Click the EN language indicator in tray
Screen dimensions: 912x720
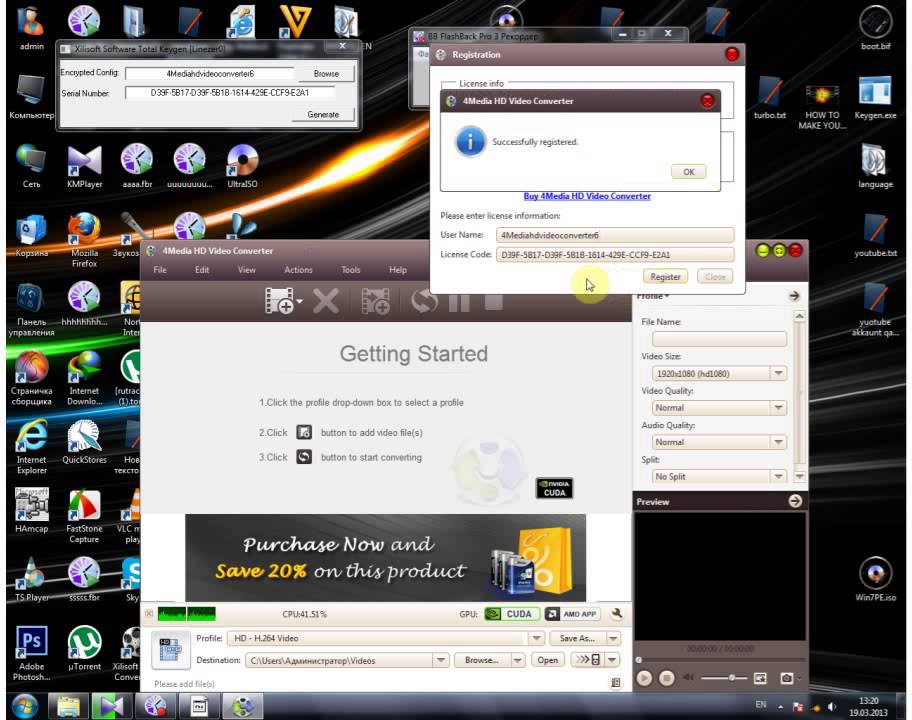tap(761, 705)
